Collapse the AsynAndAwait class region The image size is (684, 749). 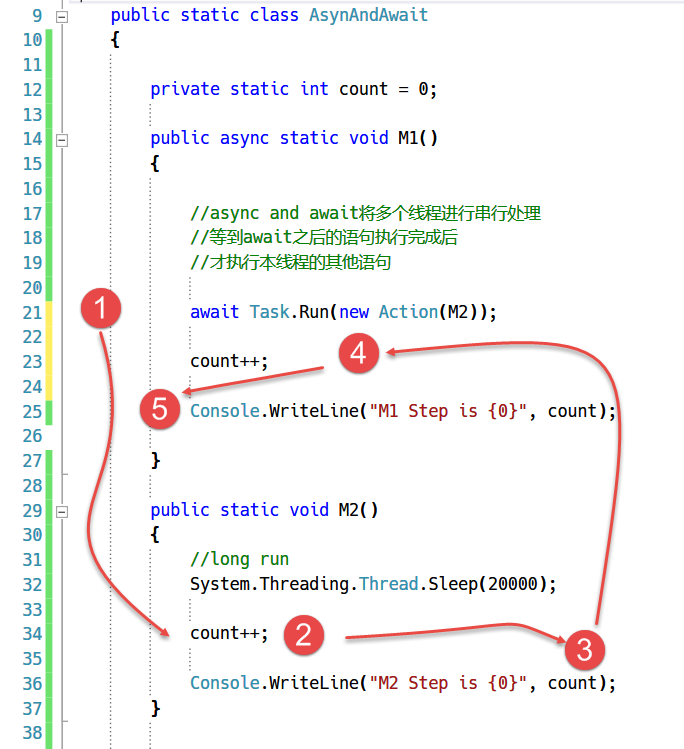click(62, 17)
